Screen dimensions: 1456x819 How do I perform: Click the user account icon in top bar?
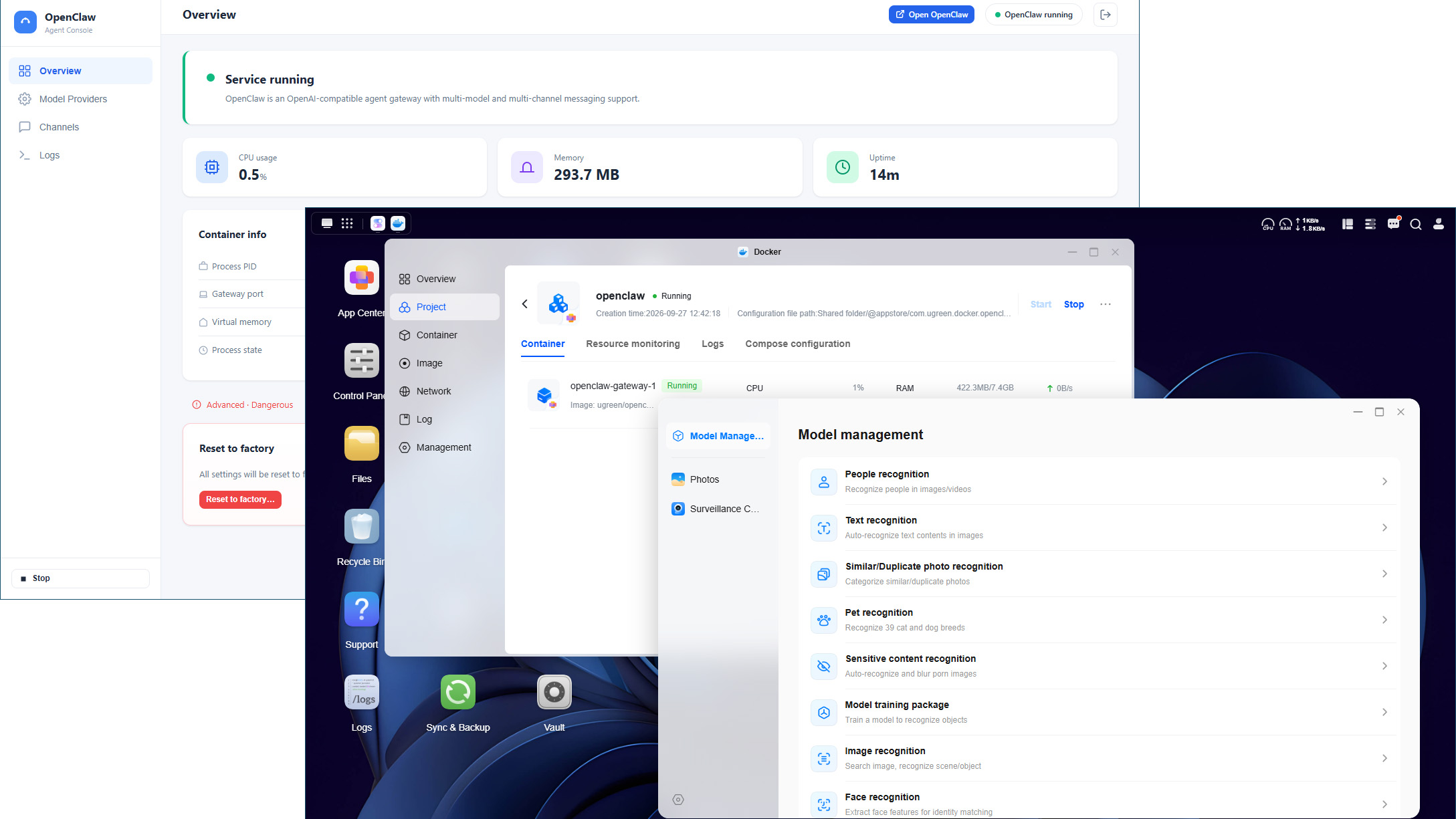(x=1438, y=225)
